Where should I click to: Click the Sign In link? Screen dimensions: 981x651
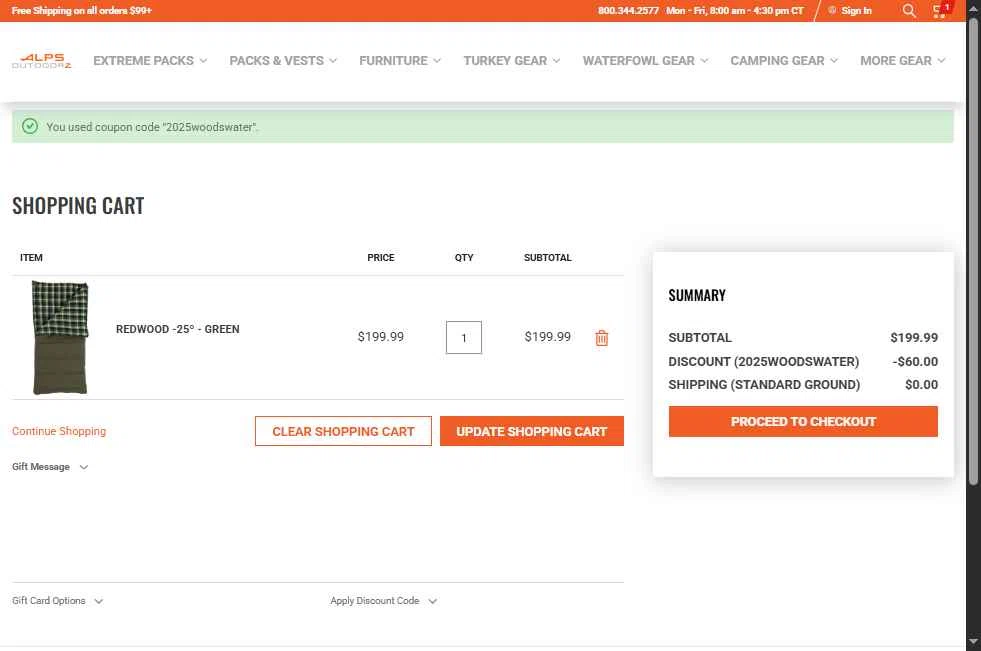point(856,11)
